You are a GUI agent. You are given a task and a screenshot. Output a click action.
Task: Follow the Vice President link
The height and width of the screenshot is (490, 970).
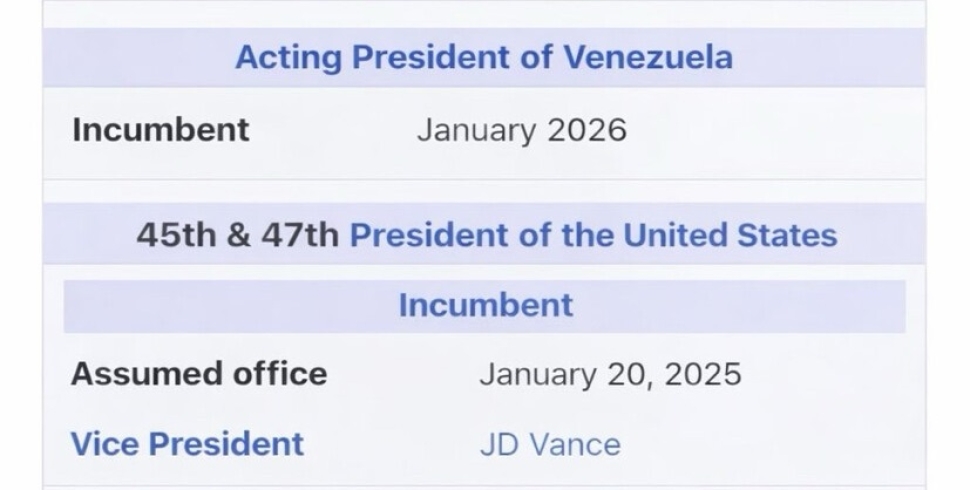coord(187,443)
